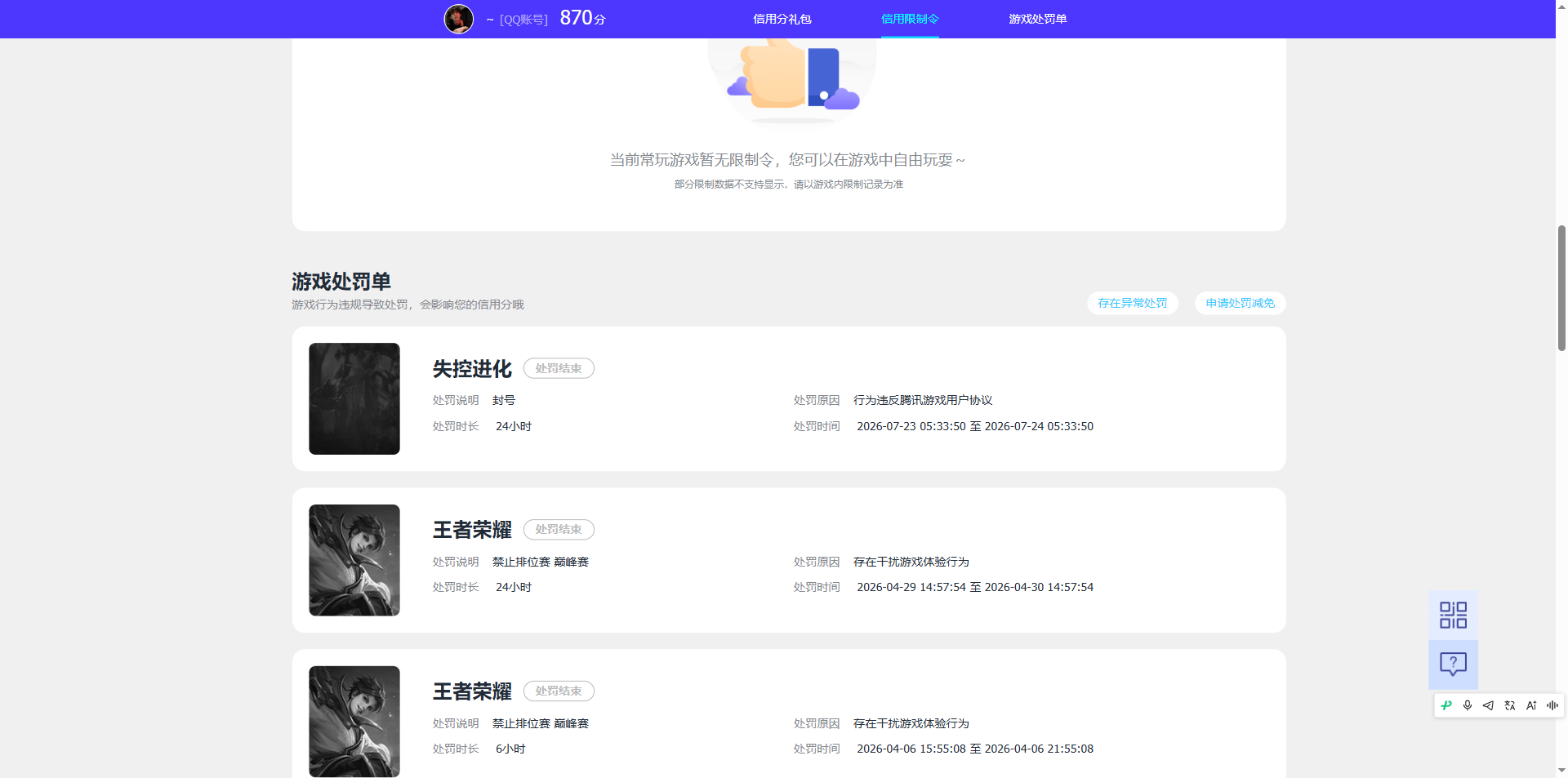Screen dimensions: 1568x778
Task: Click the translate icon in floating toolbar
Action: pos(1510,705)
